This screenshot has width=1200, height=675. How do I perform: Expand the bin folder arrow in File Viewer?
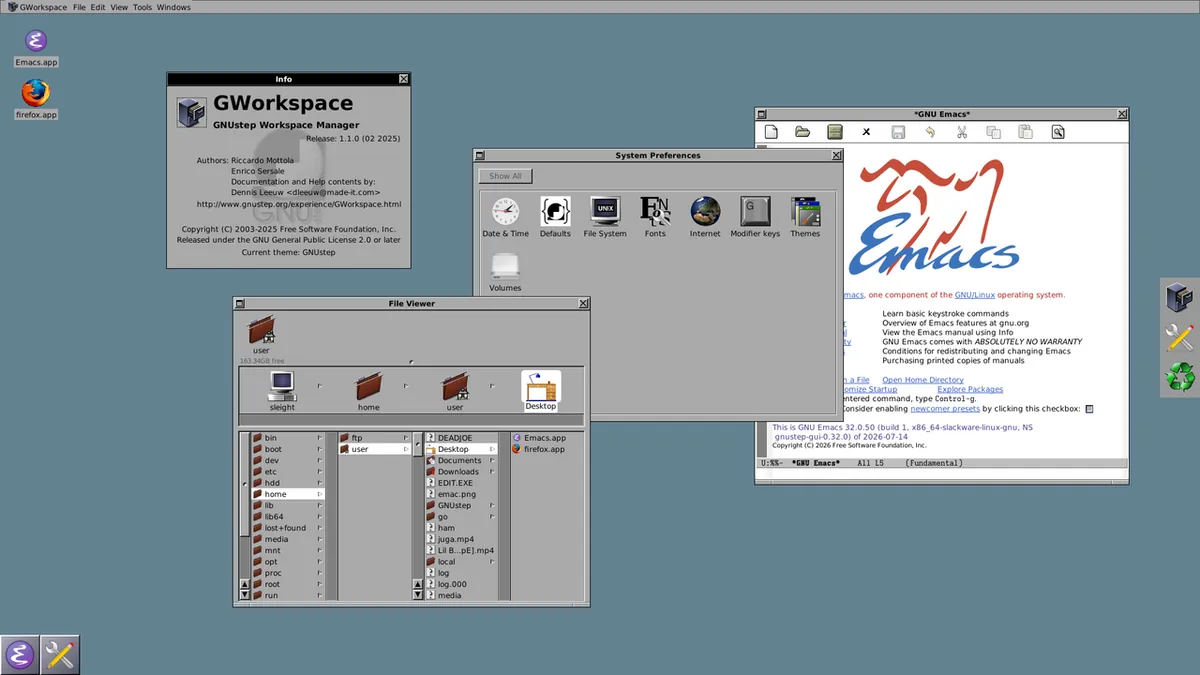(320, 438)
